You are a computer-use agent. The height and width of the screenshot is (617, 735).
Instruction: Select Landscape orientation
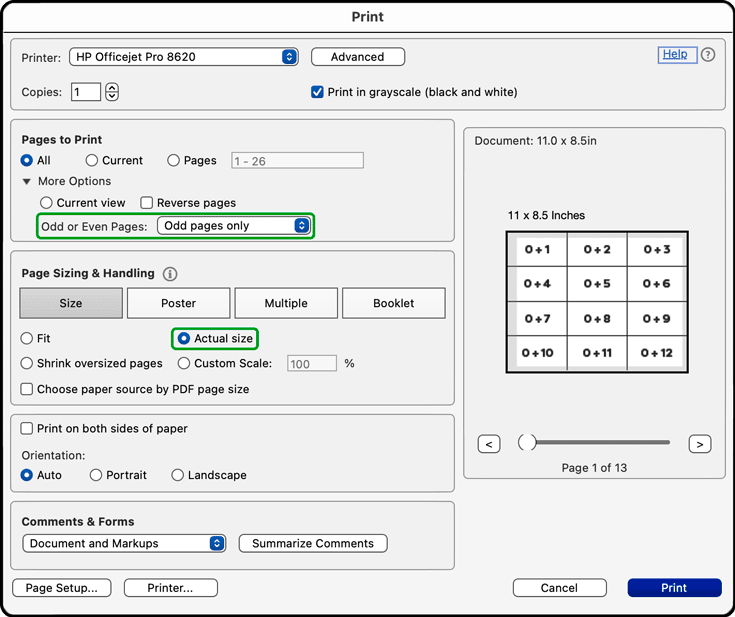point(178,475)
